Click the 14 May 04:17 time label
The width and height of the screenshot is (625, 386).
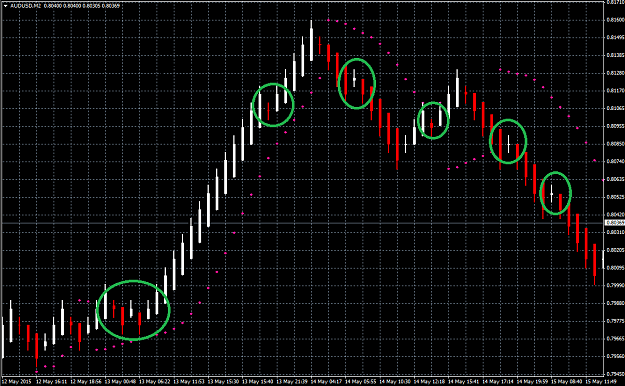[x=326, y=382]
